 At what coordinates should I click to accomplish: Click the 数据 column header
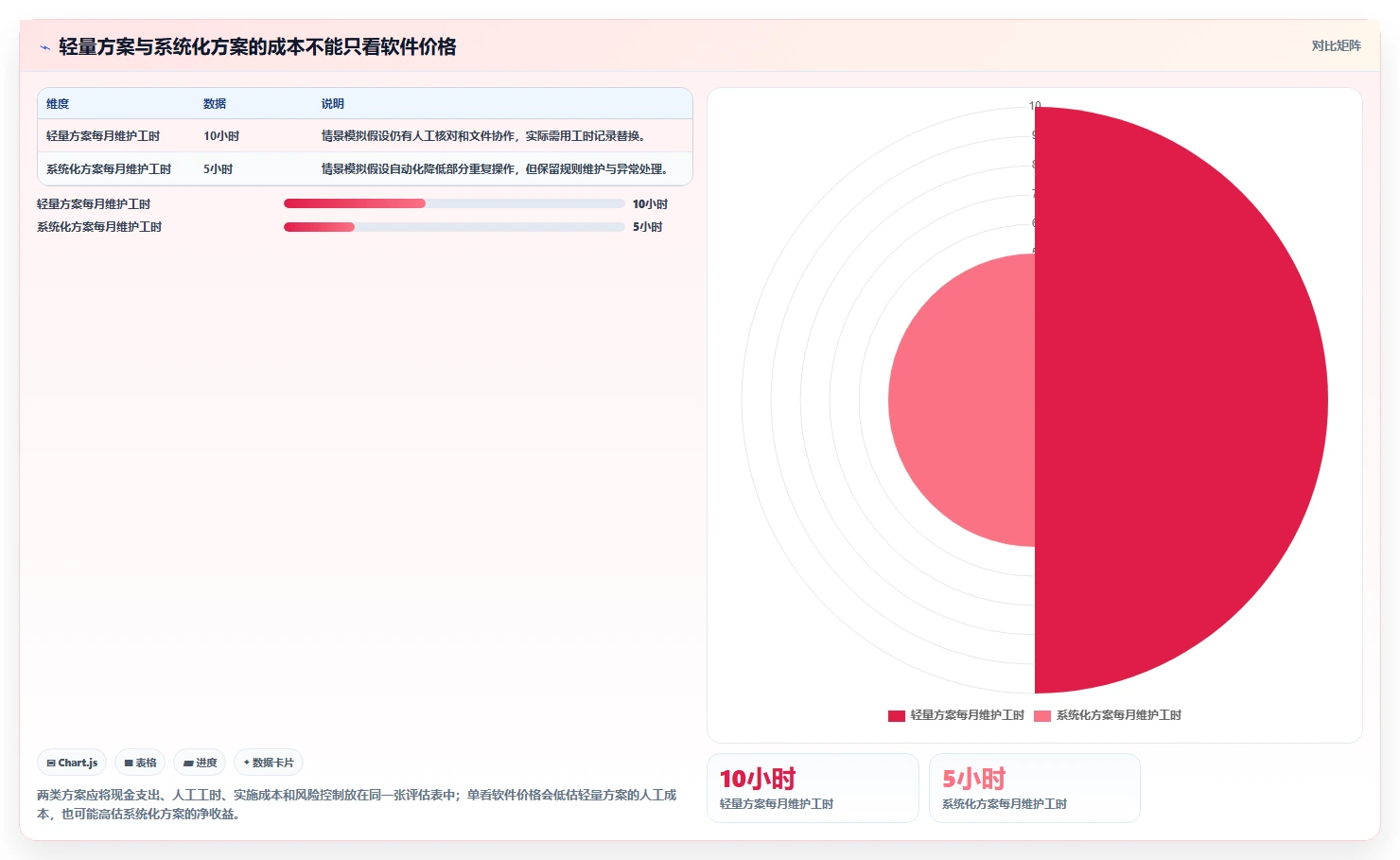coord(215,104)
